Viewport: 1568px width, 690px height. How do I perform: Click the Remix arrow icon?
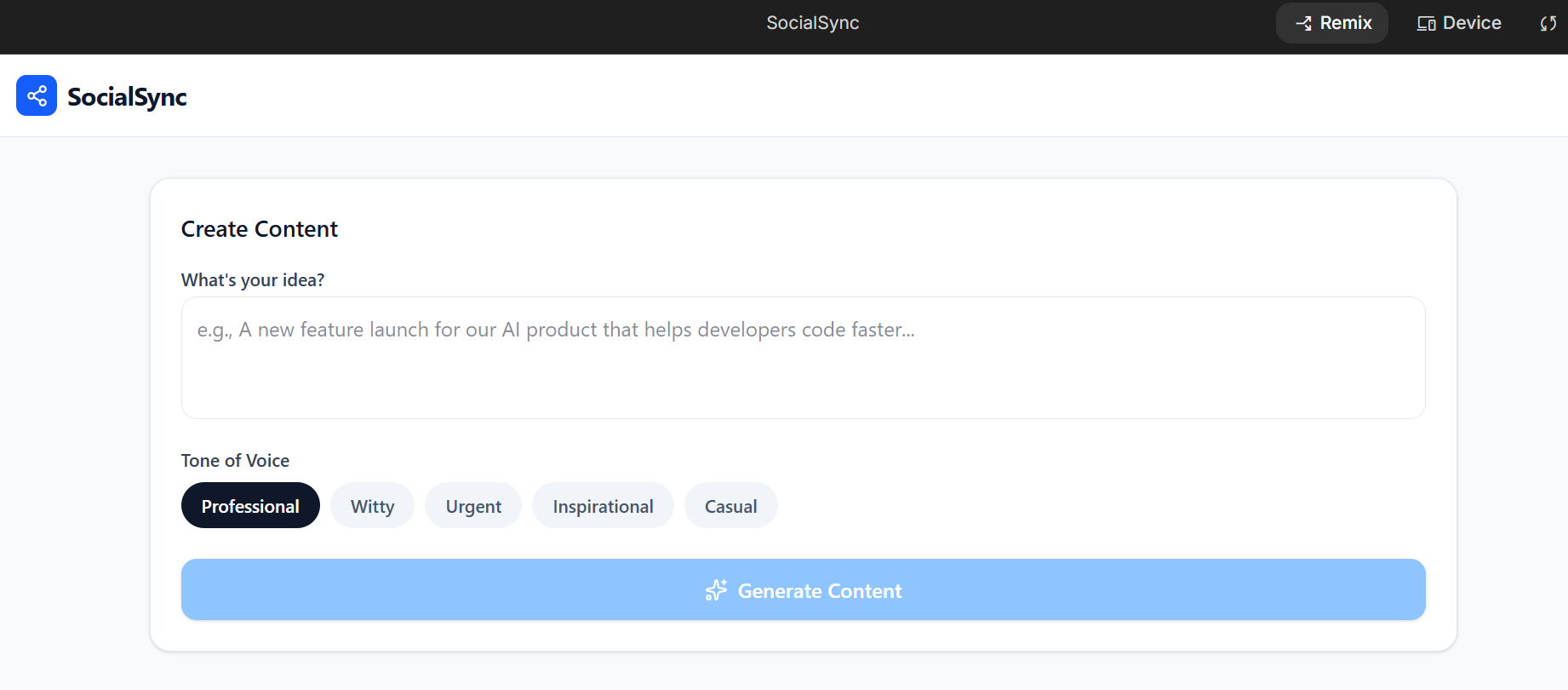point(1303,23)
